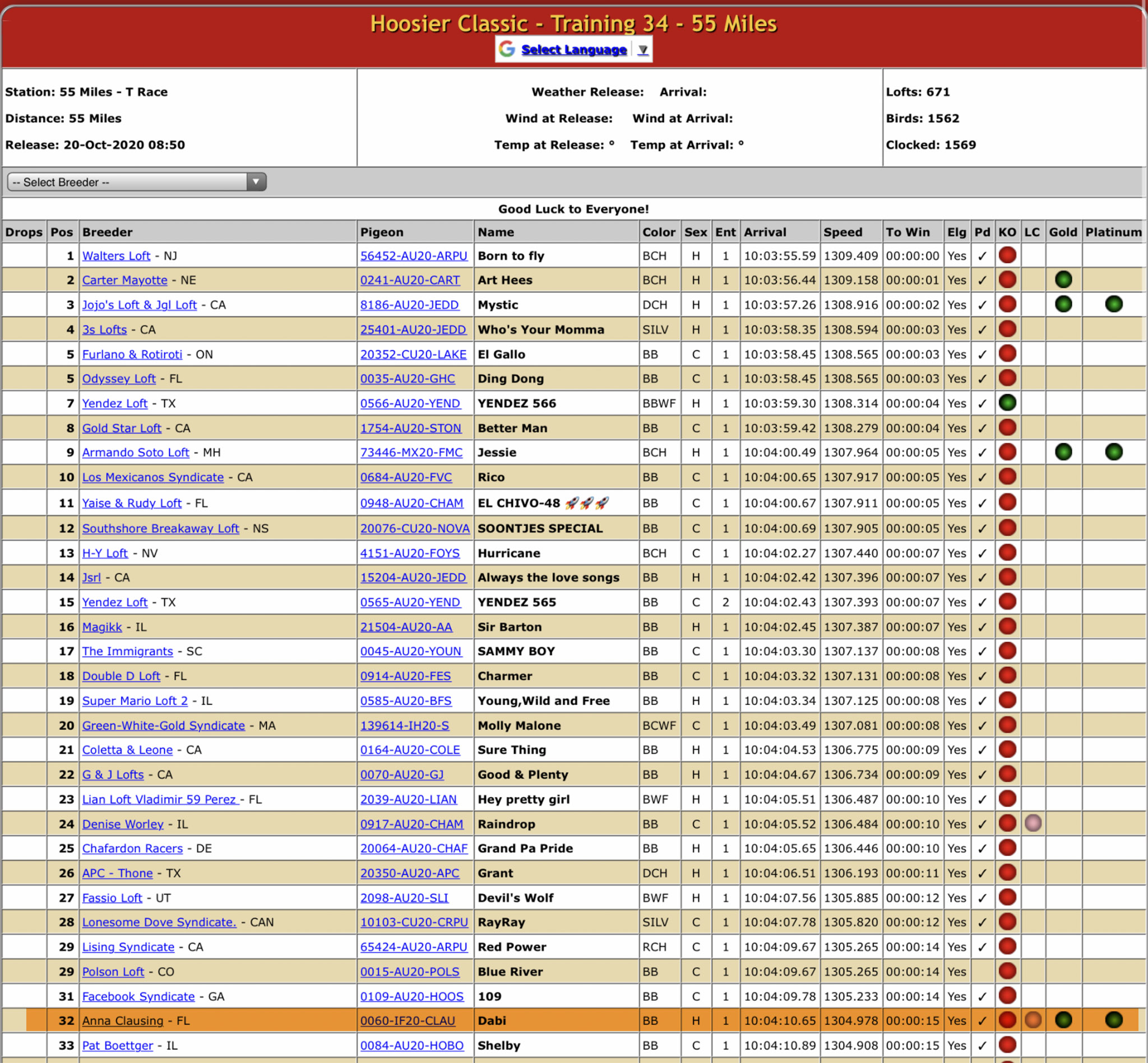Open the Lian Loft Vladimir 59 Perez link
This screenshot has width=1148, height=1063.
pos(160,799)
